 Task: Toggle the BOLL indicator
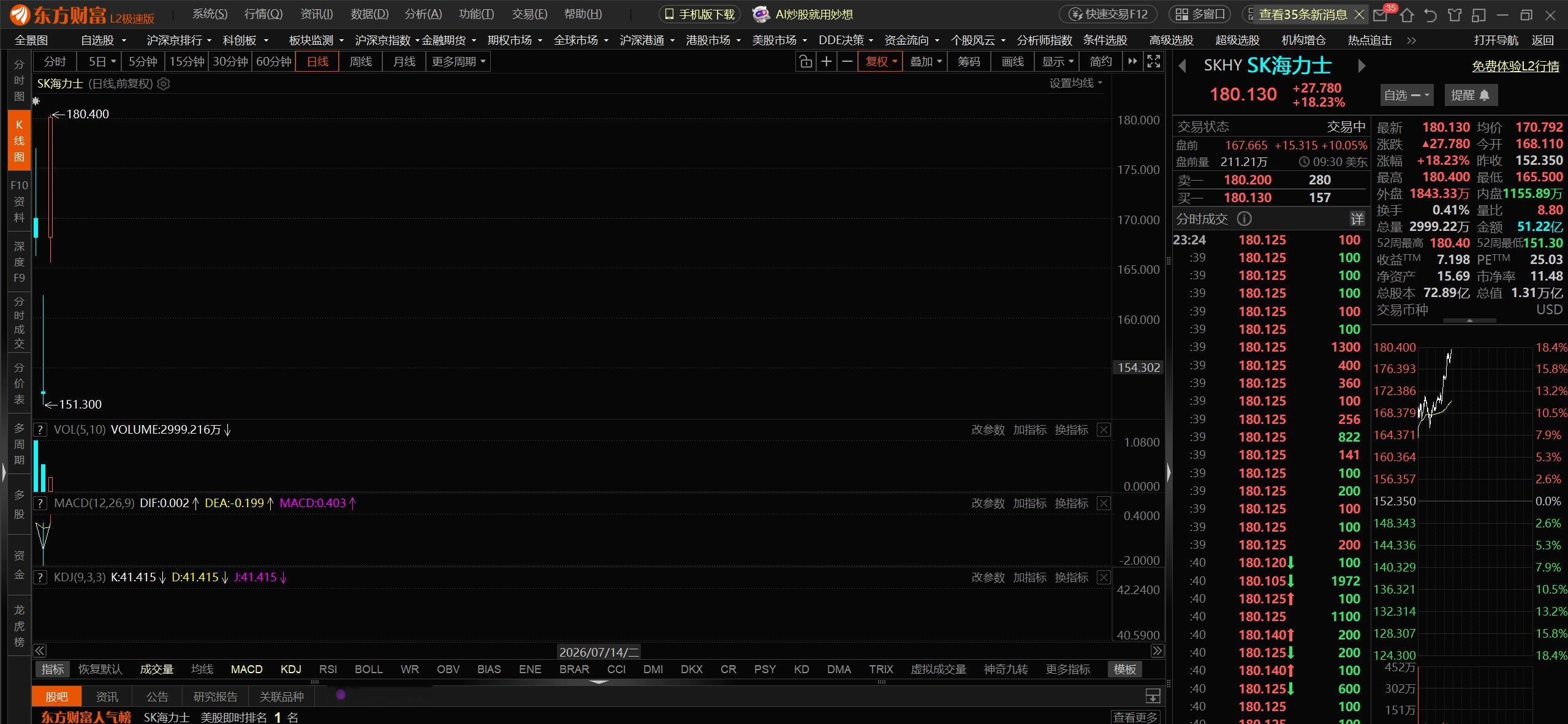(369, 669)
